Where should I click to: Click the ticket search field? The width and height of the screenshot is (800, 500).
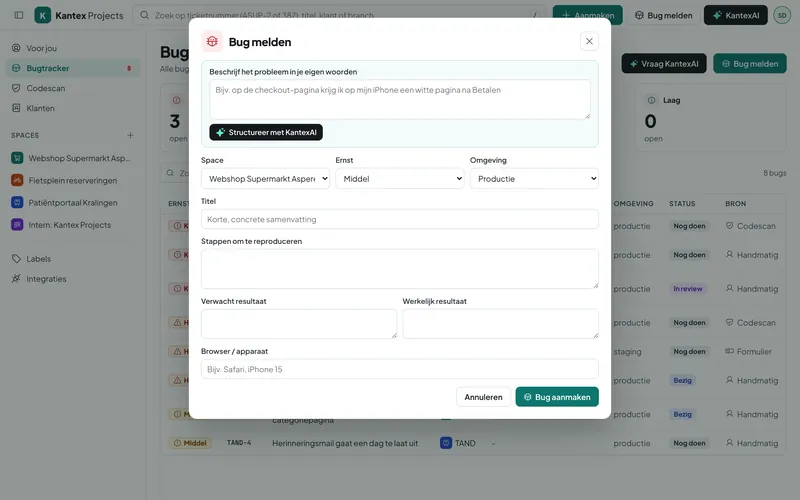tap(339, 15)
